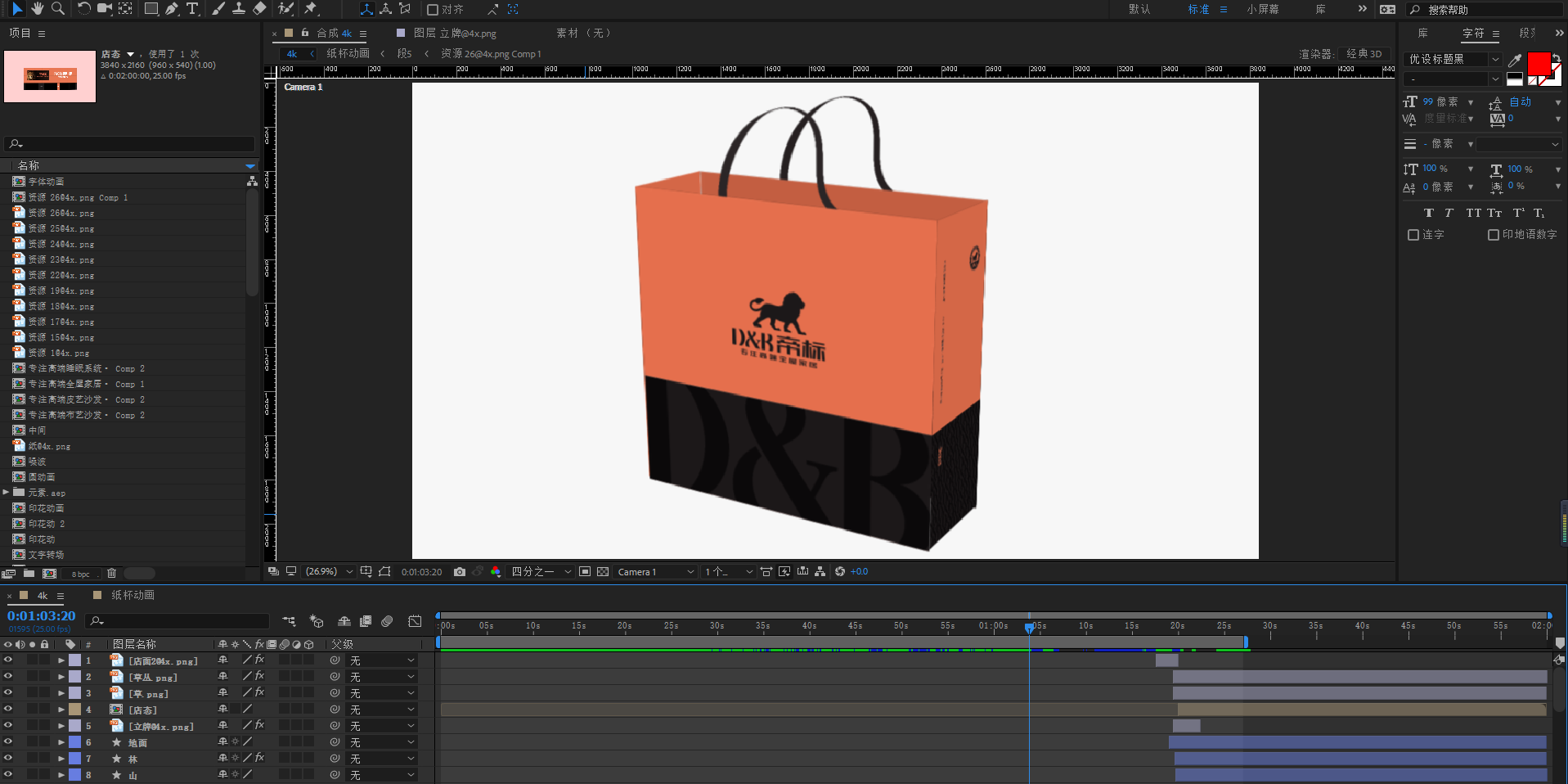Viewport: 1568px width, 784px height.
Task: Expand layer 2 享丛.png properties
Action: click(61, 677)
